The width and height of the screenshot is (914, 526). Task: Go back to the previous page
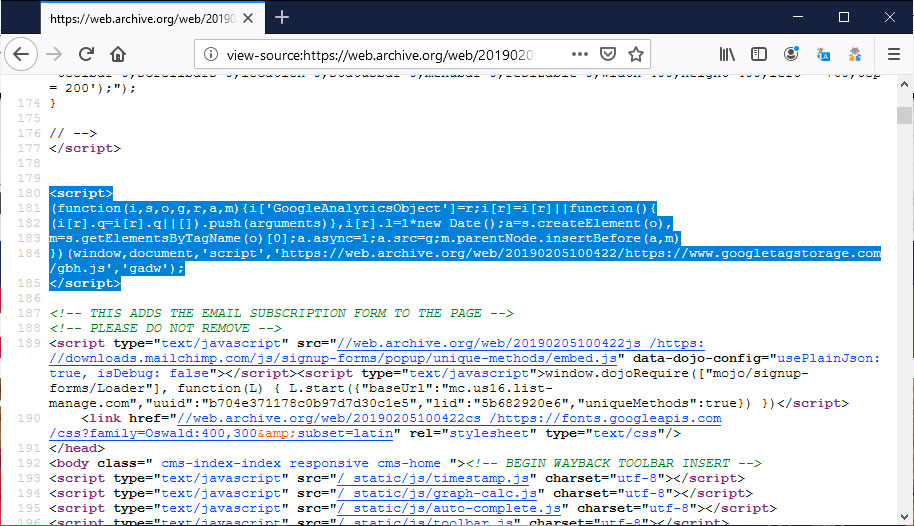point(21,54)
